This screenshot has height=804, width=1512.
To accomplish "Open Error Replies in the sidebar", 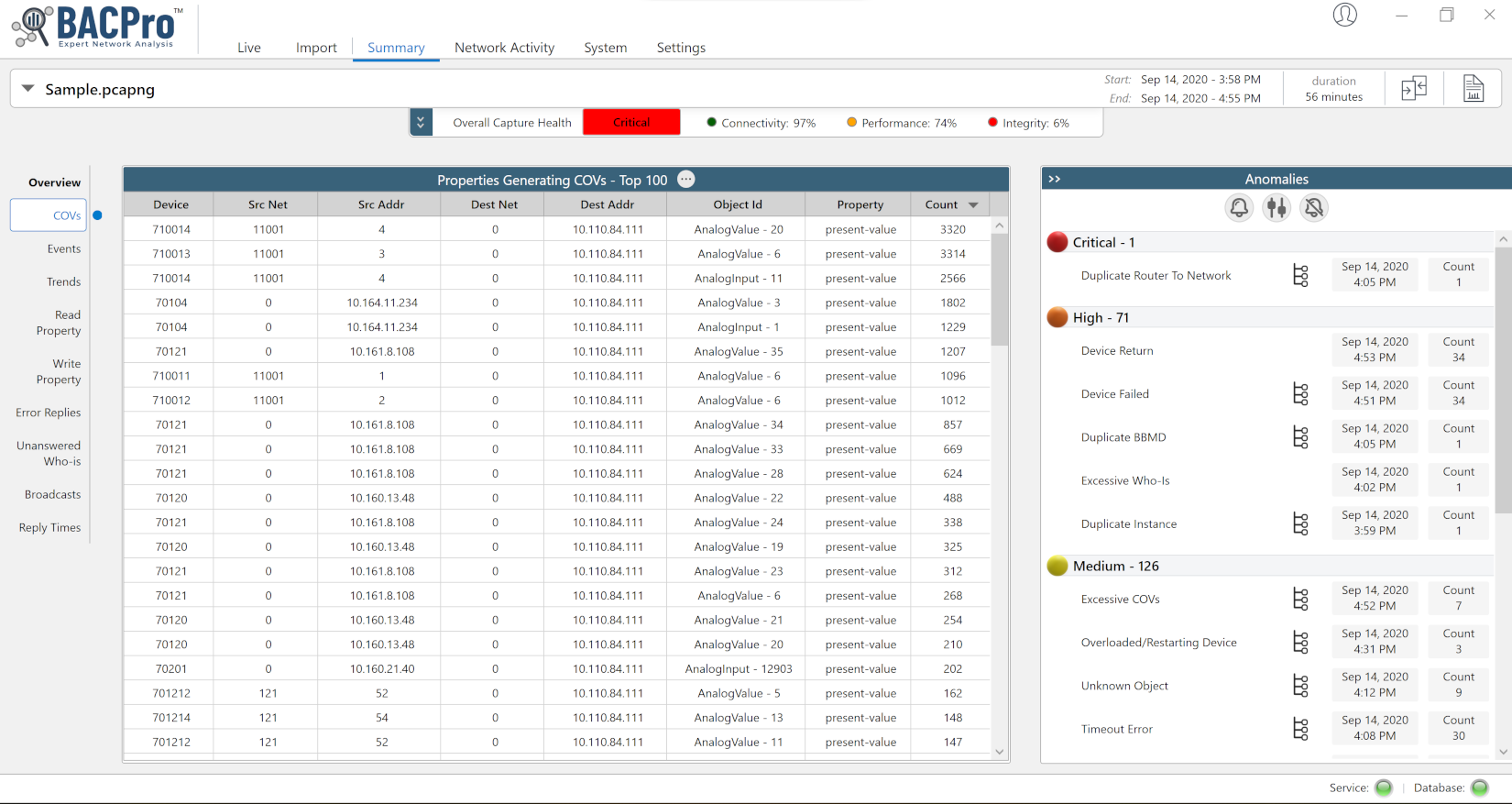I will pos(49,413).
